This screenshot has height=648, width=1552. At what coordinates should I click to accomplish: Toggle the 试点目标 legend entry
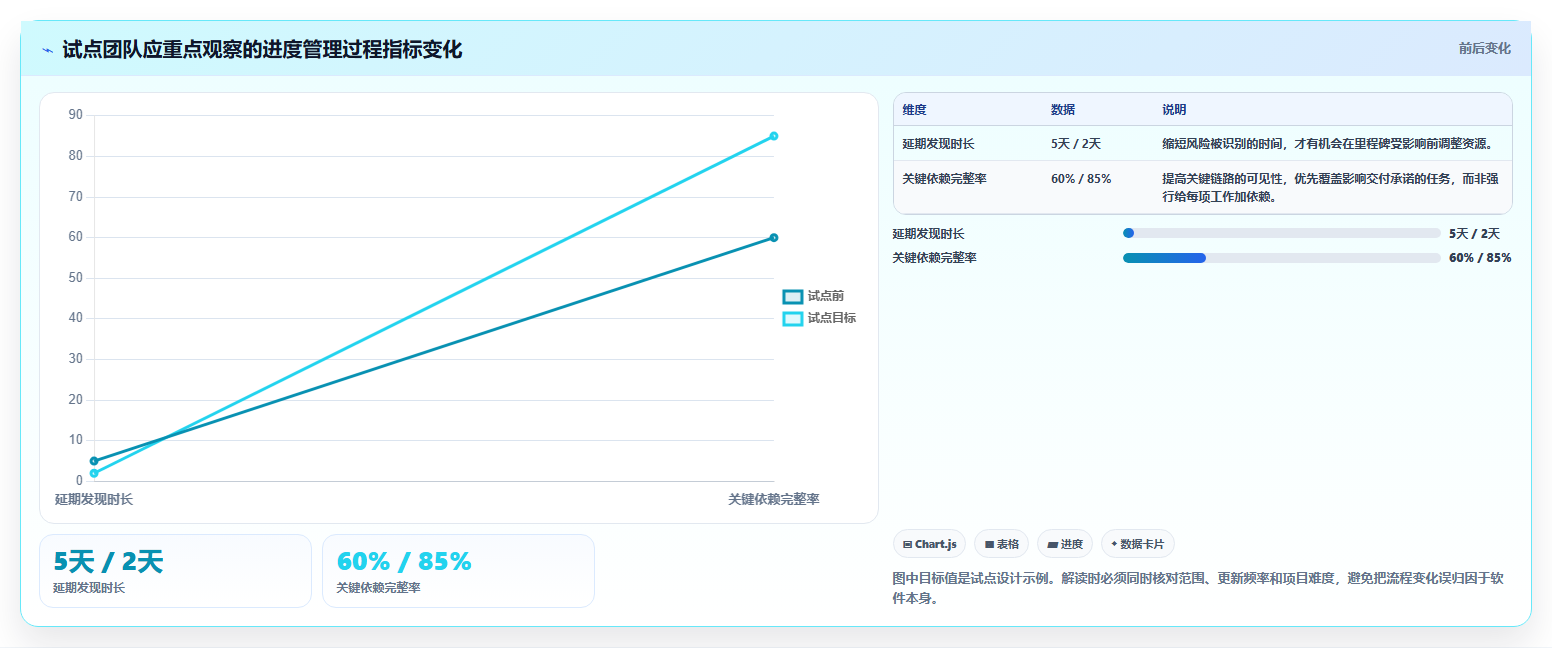pyautogui.click(x=819, y=318)
